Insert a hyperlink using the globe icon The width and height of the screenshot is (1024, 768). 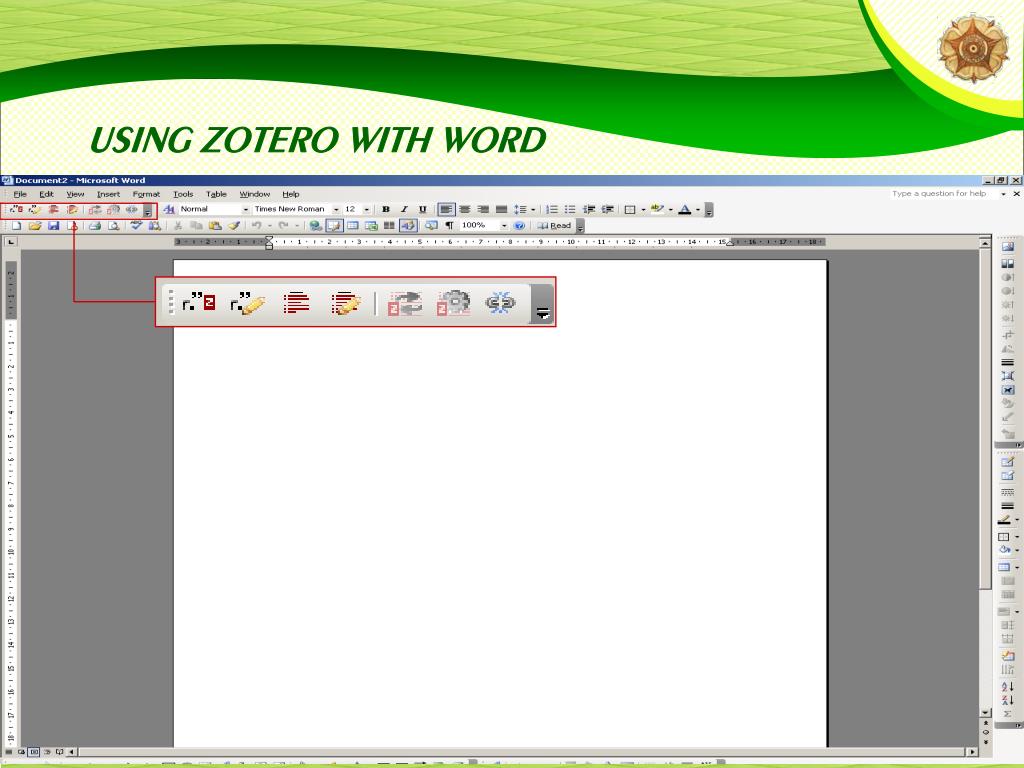tap(315, 226)
